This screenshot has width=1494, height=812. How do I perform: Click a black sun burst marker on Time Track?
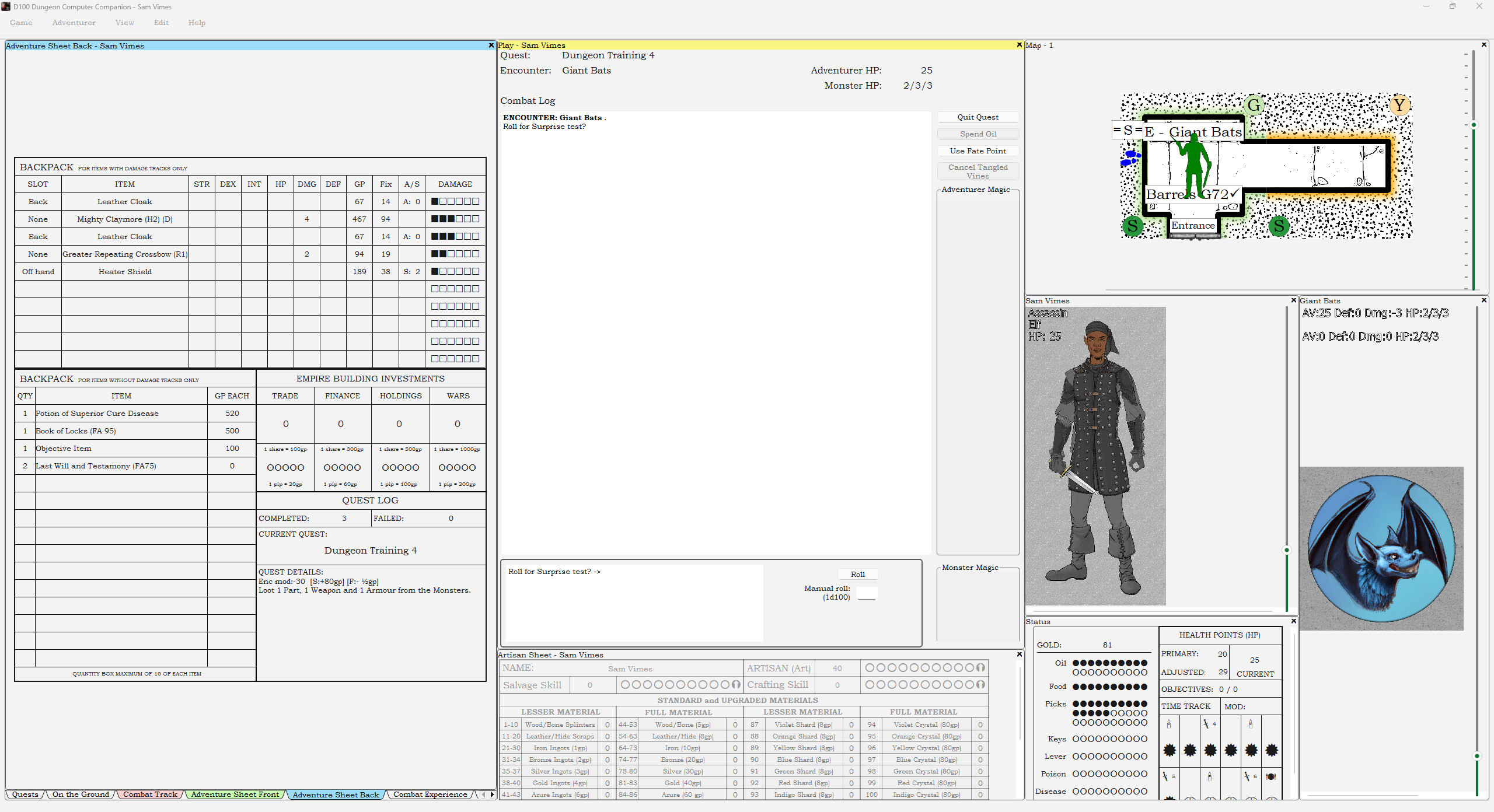[x=1170, y=750]
